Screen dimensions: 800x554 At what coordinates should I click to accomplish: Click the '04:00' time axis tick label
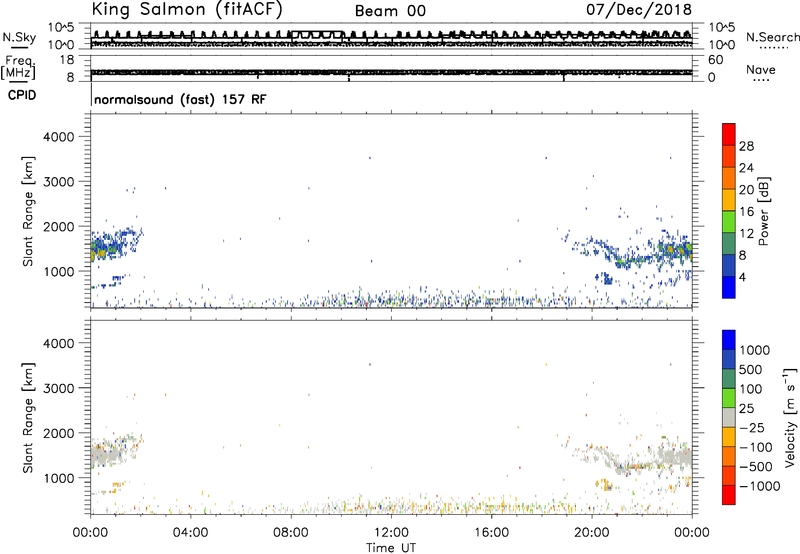[191, 533]
